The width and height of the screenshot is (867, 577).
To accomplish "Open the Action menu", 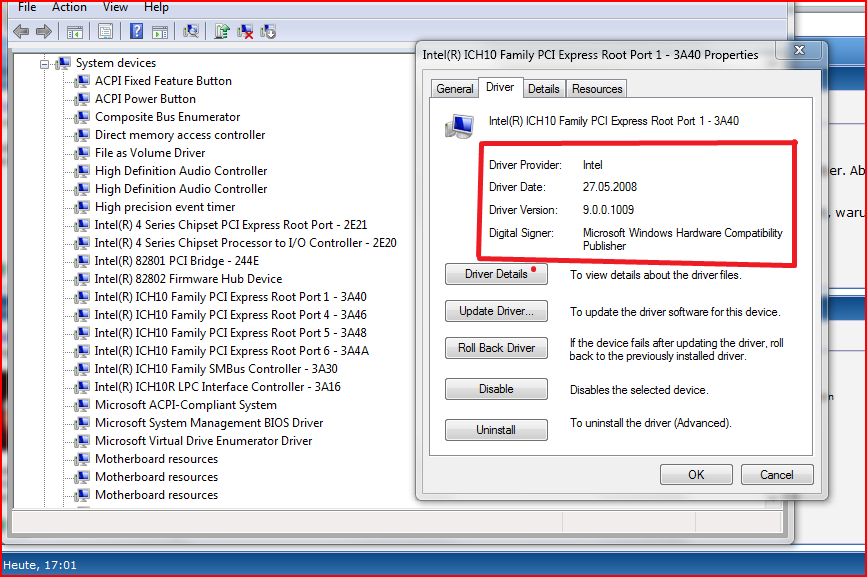I will coord(69,7).
